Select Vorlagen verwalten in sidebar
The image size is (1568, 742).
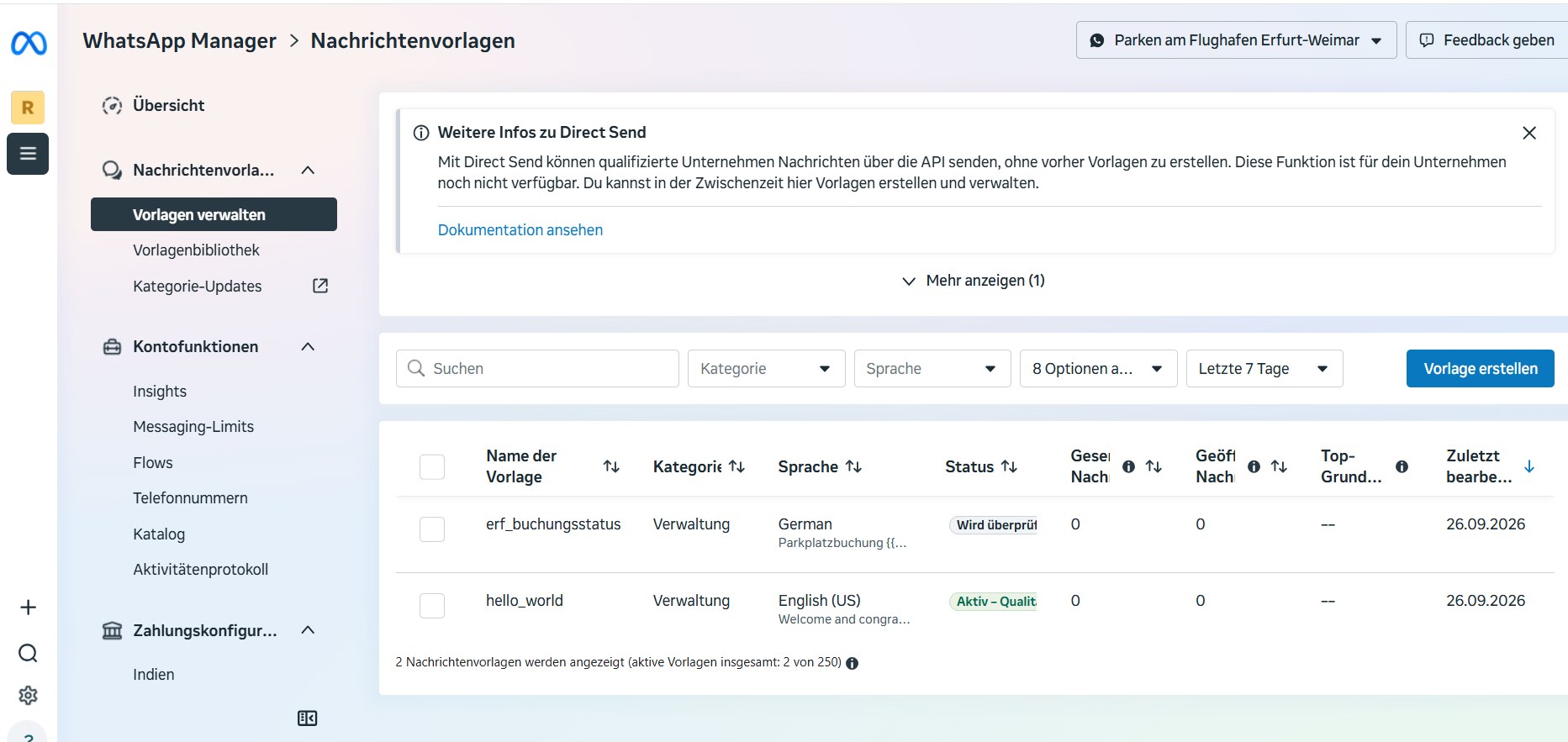(x=214, y=214)
